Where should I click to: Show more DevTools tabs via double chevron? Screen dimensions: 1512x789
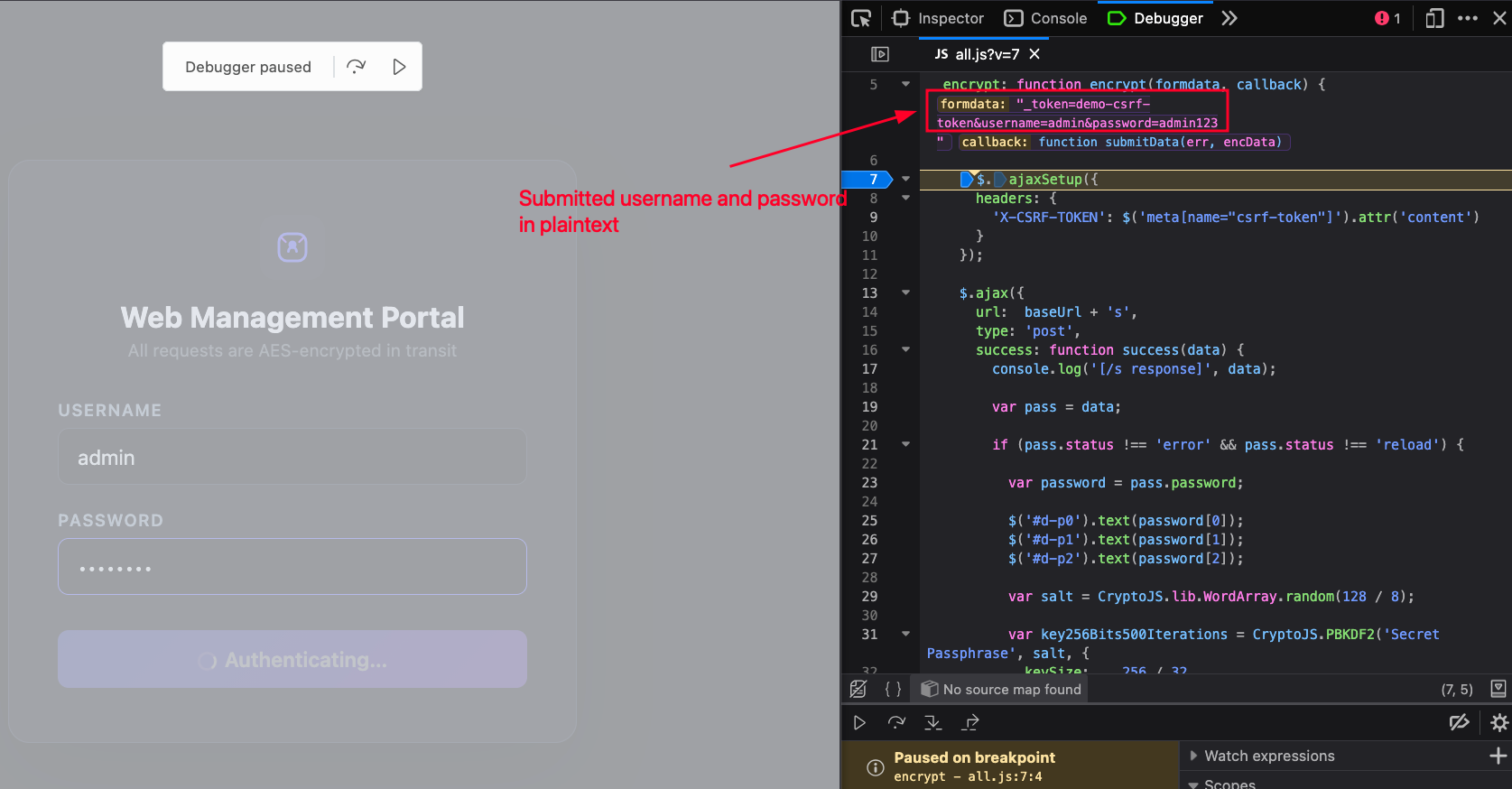(x=1229, y=18)
